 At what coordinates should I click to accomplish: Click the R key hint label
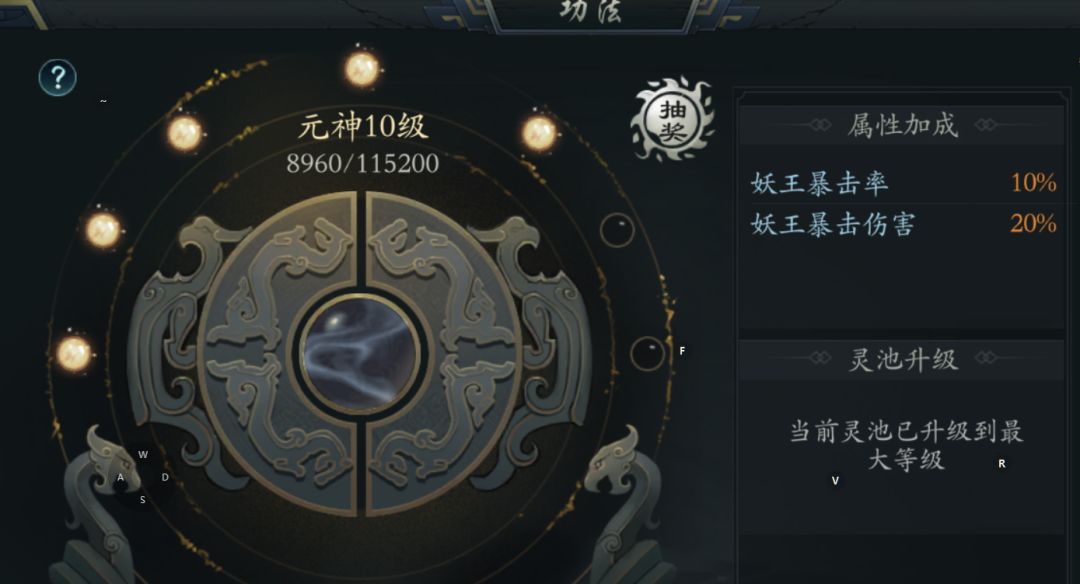(1001, 463)
